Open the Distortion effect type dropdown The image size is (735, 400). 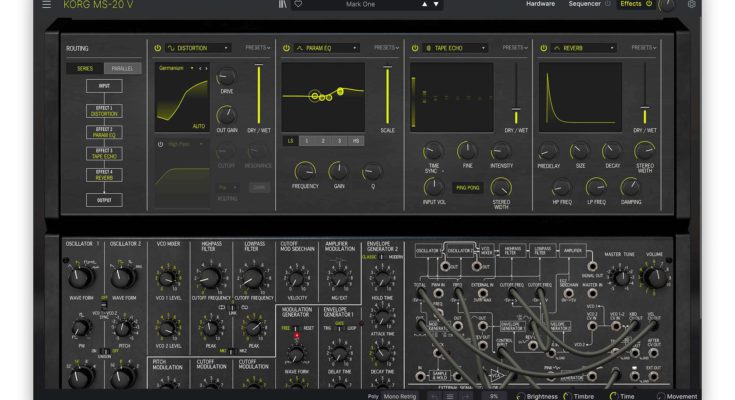coord(198,48)
